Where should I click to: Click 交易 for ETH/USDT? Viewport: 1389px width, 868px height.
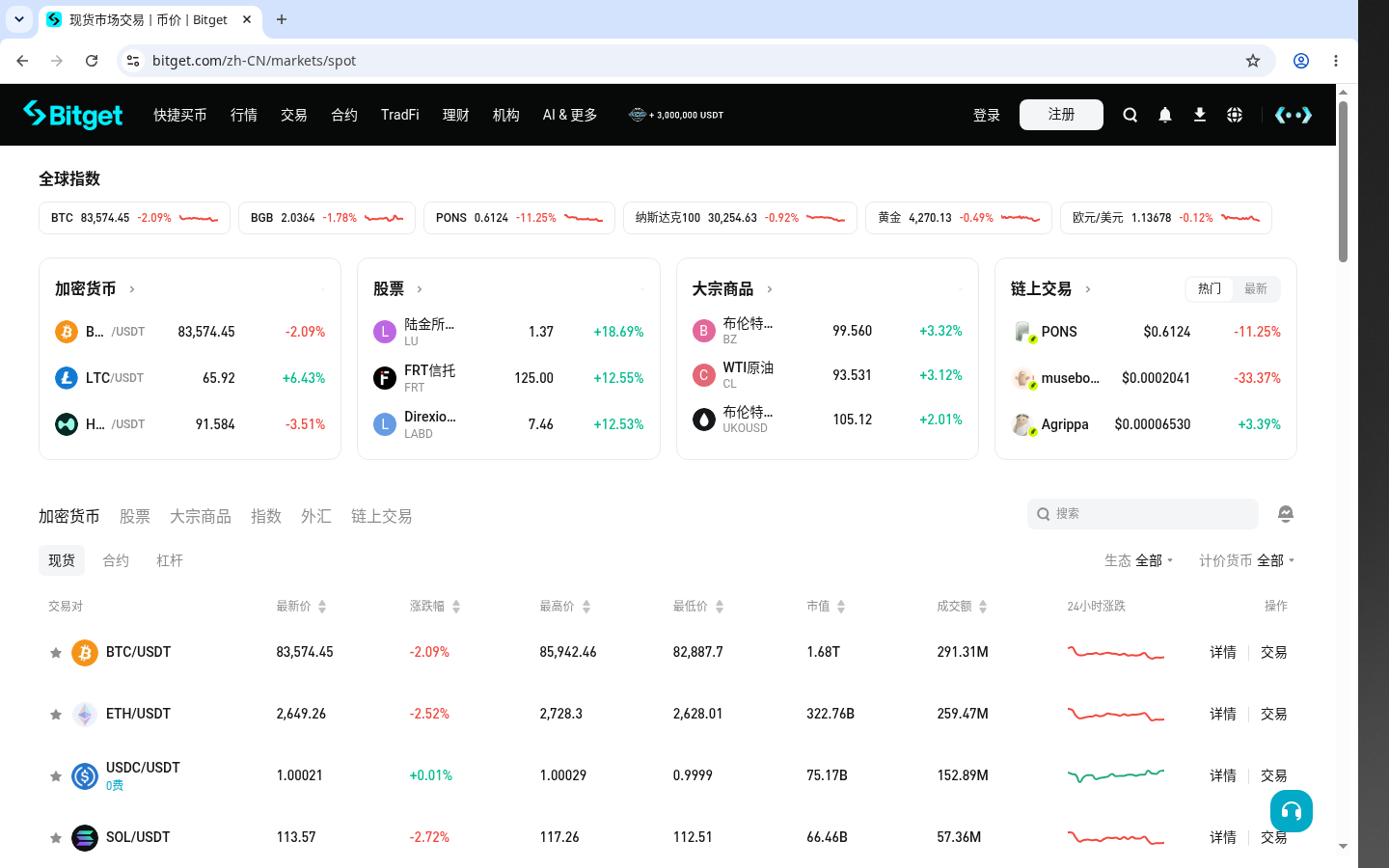click(x=1274, y=715)
